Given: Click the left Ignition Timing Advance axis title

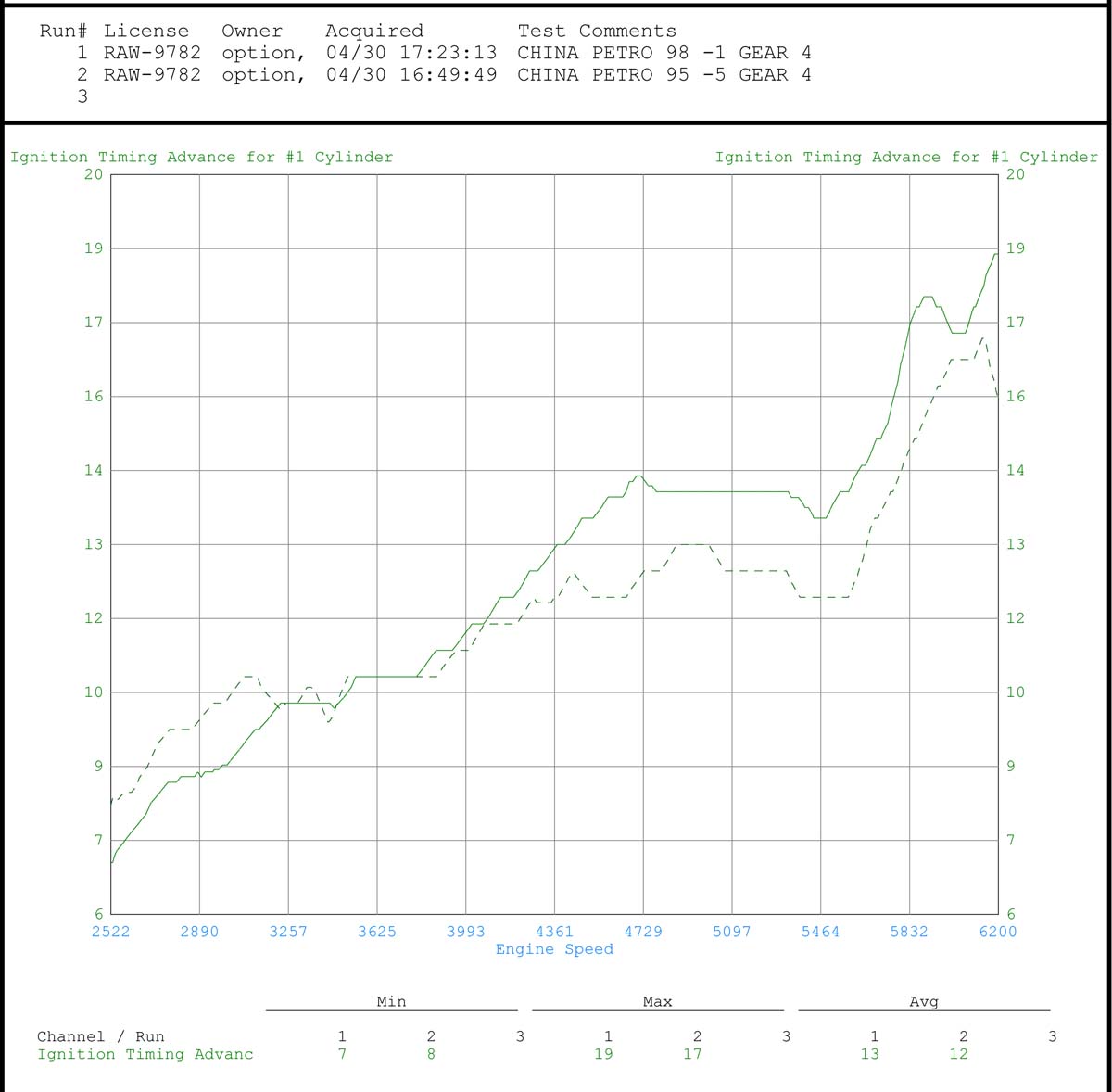Looking at the screenshot, I should tap(201, 158).
